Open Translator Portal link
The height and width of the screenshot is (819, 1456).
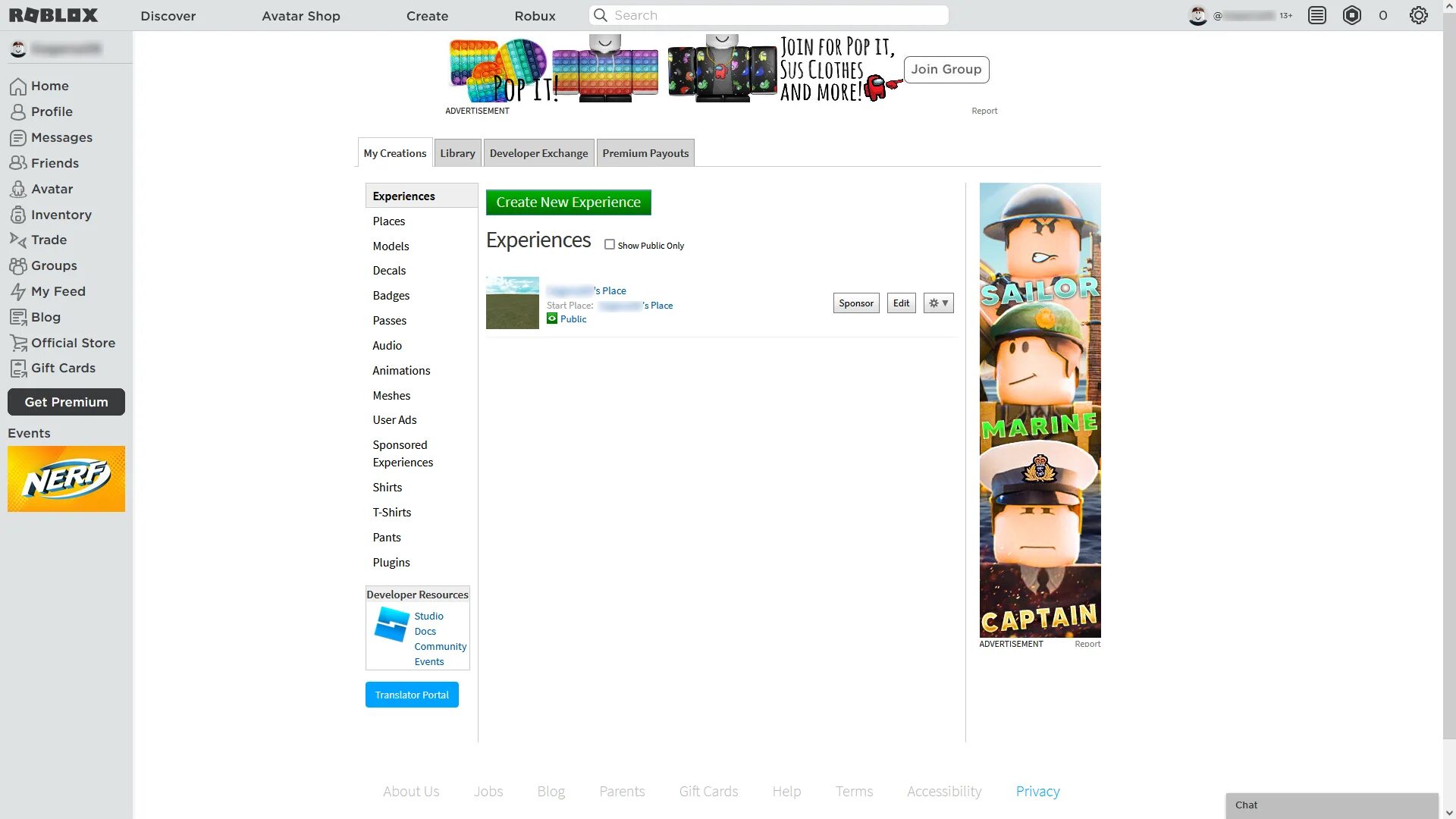pyautogui.click(x=411, y=694)
